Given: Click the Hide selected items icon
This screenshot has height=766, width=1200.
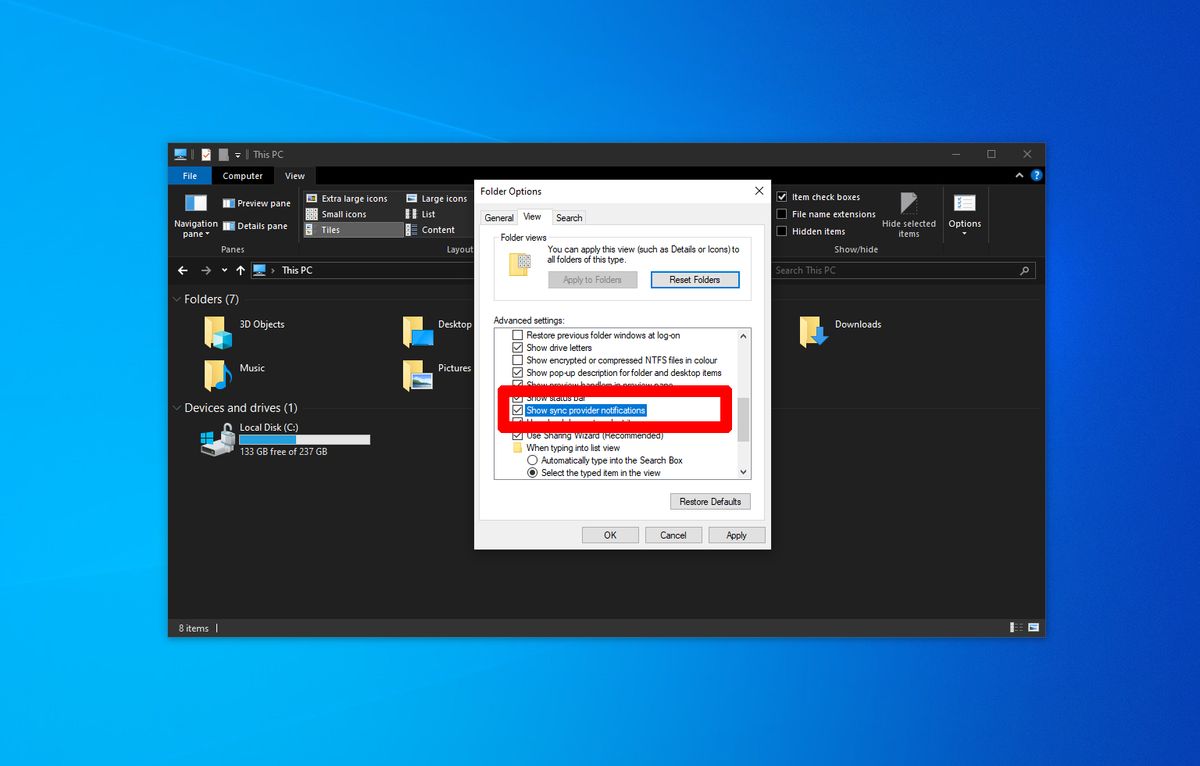Looking at the screenshot, I should (x=909, y=215).
